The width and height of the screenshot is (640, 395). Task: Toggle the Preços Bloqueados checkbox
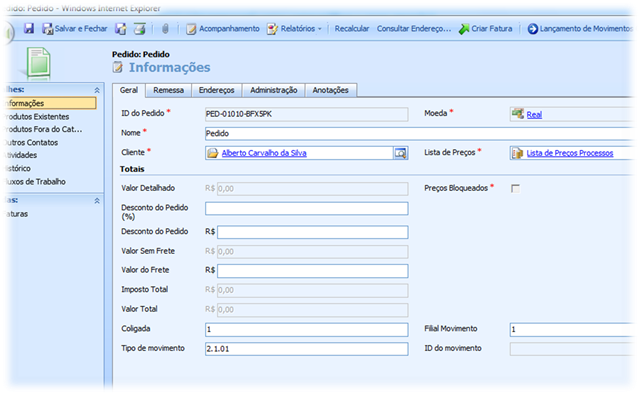tap(516, 189)
